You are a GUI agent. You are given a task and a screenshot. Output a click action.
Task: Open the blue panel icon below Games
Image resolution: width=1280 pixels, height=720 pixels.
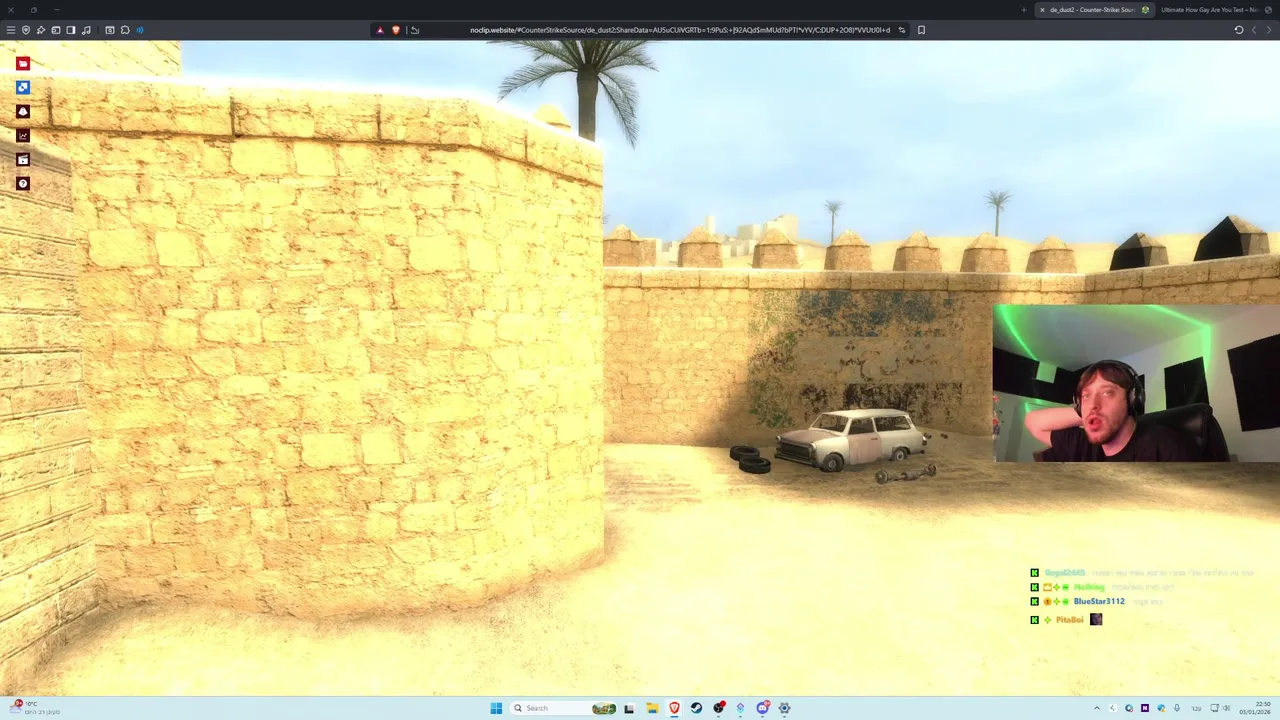[x=23, y=87]
